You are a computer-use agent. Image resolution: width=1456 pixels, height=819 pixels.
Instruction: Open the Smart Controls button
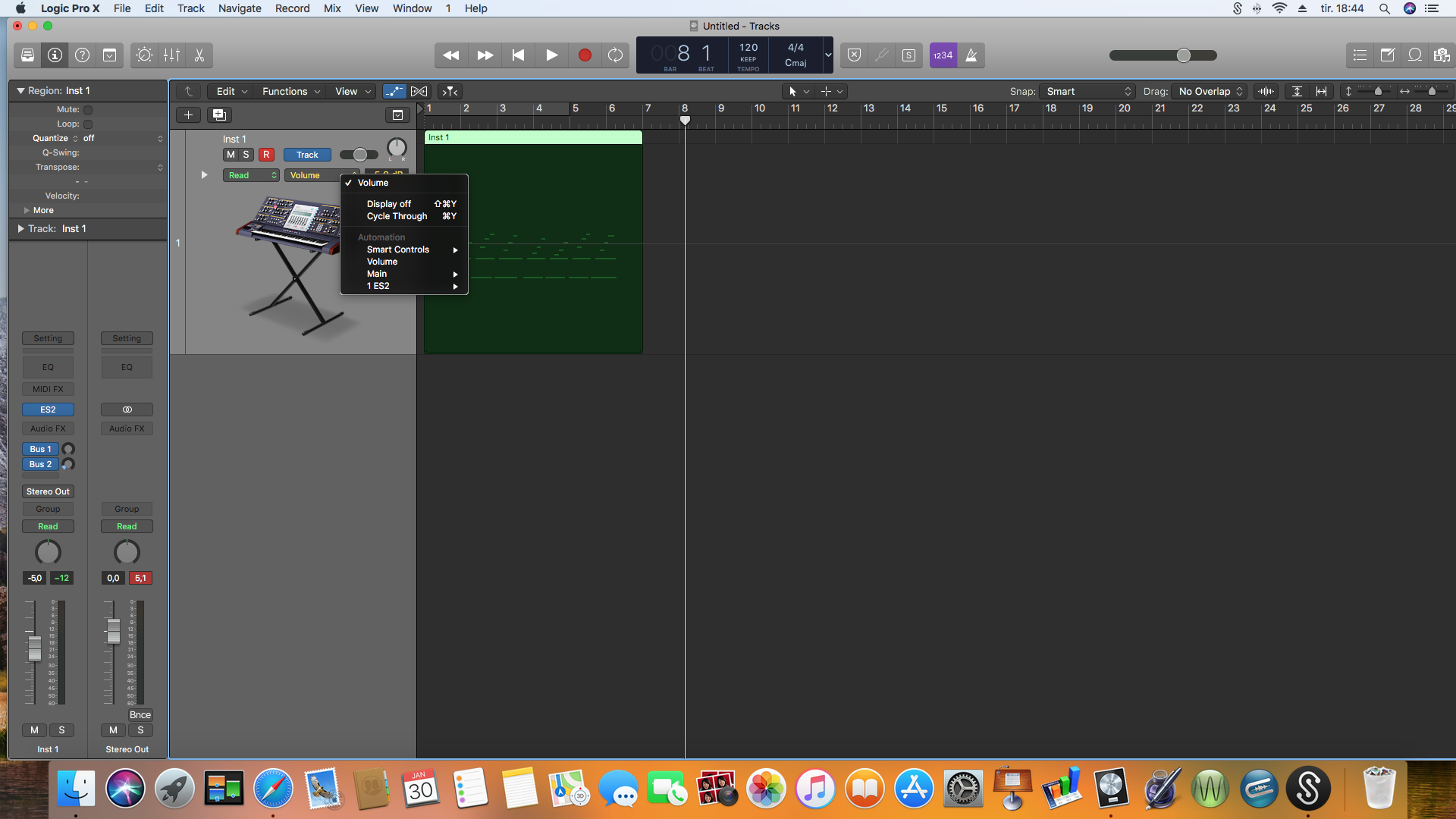[144, 55]
